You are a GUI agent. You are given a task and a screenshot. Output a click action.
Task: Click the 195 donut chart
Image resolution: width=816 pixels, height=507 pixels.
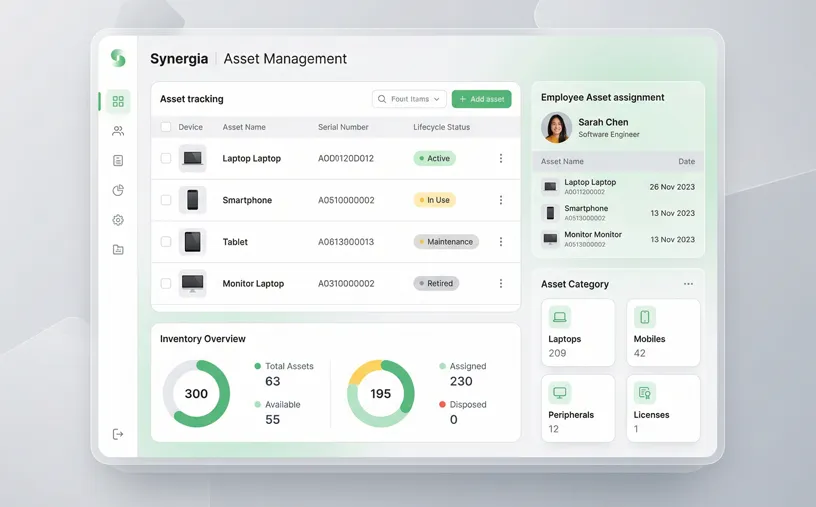(380, 394)
